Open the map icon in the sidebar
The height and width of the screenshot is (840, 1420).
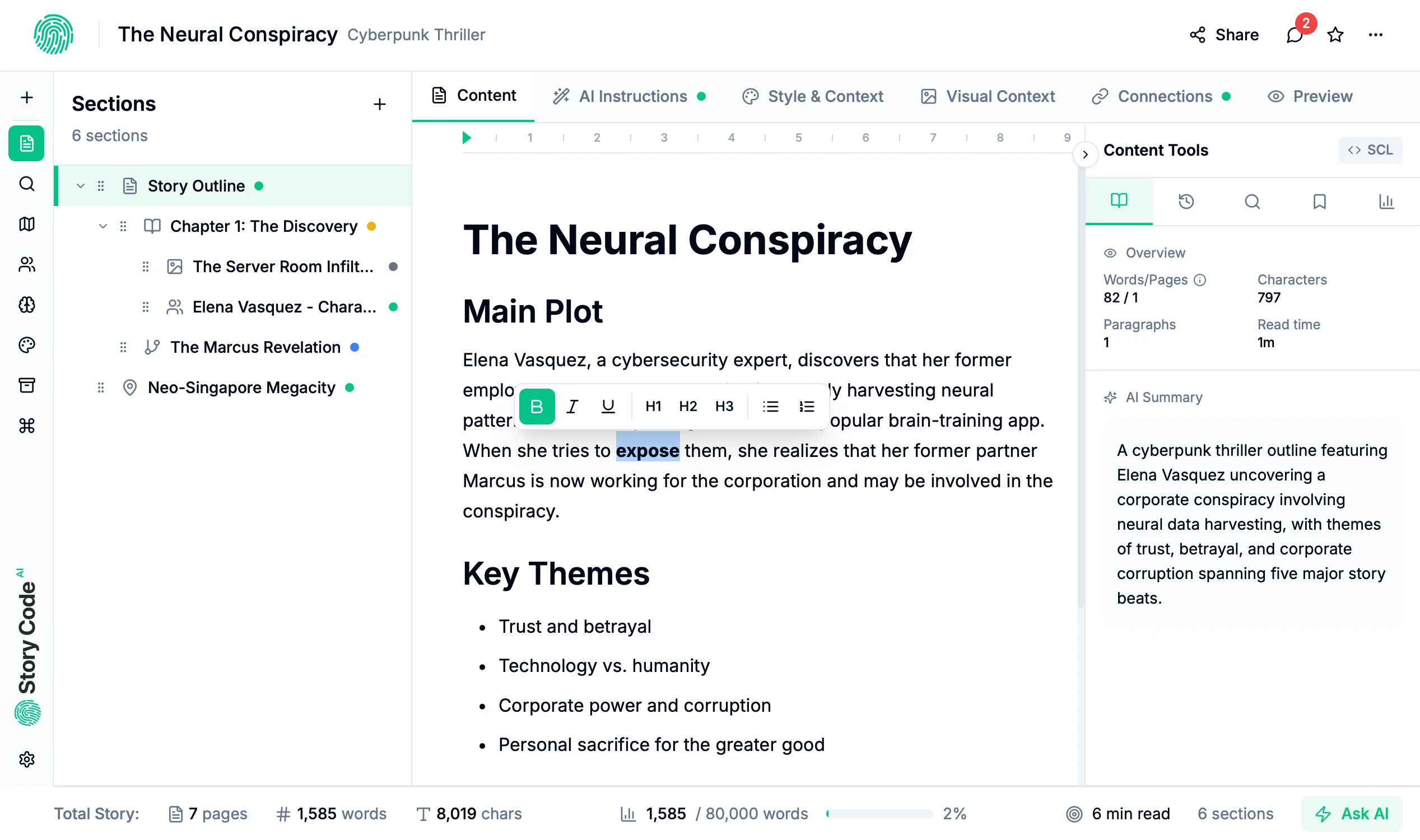[x=27, y=224]
